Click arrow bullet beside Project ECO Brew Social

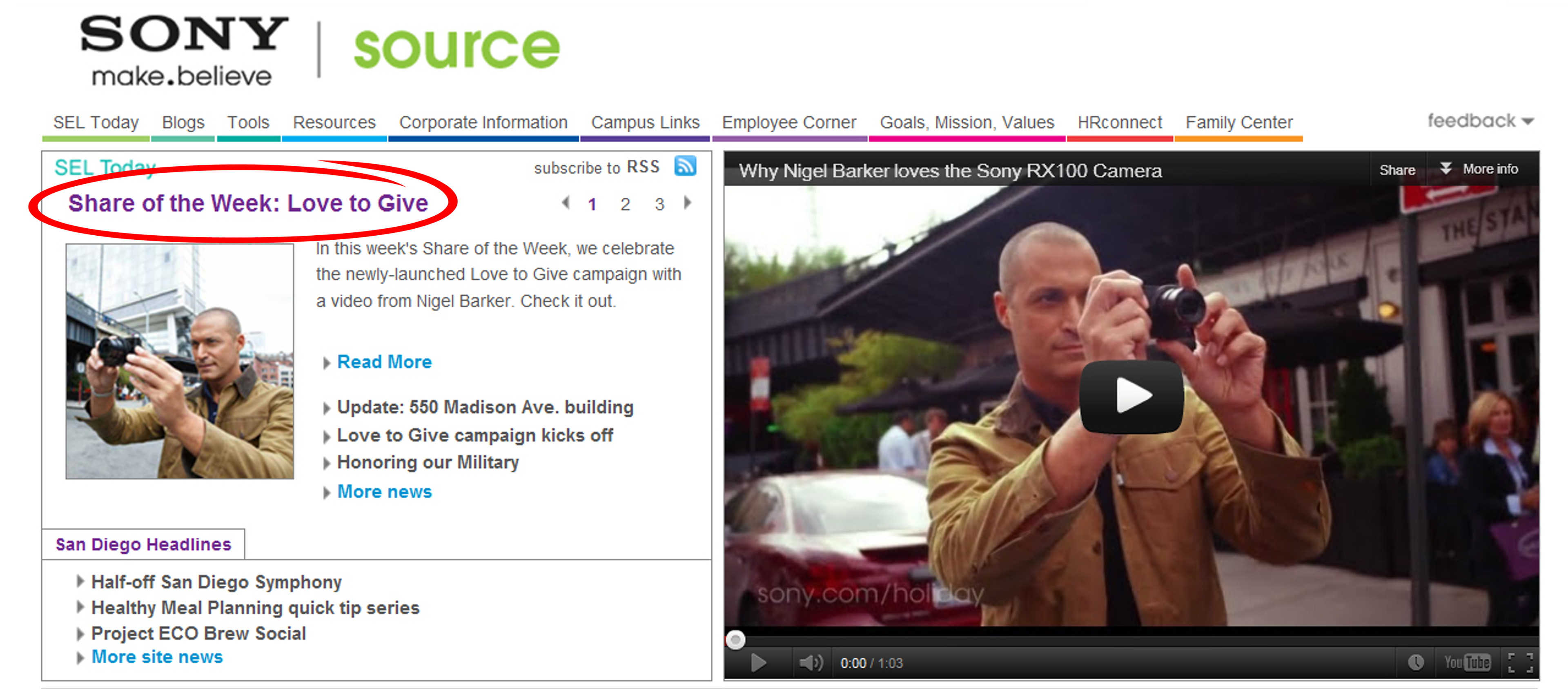click(80, 633)
